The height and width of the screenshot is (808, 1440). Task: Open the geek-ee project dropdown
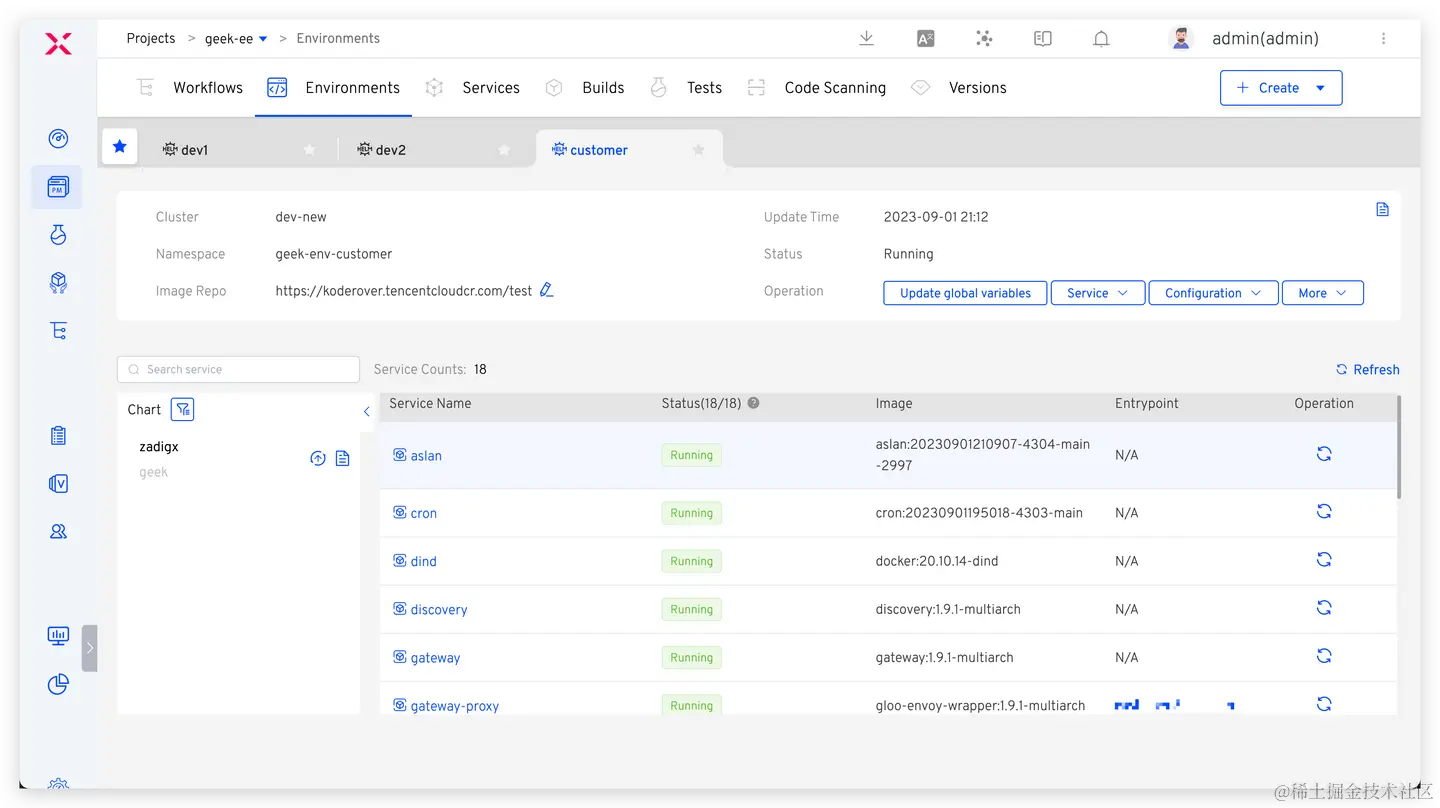[236, 38]
